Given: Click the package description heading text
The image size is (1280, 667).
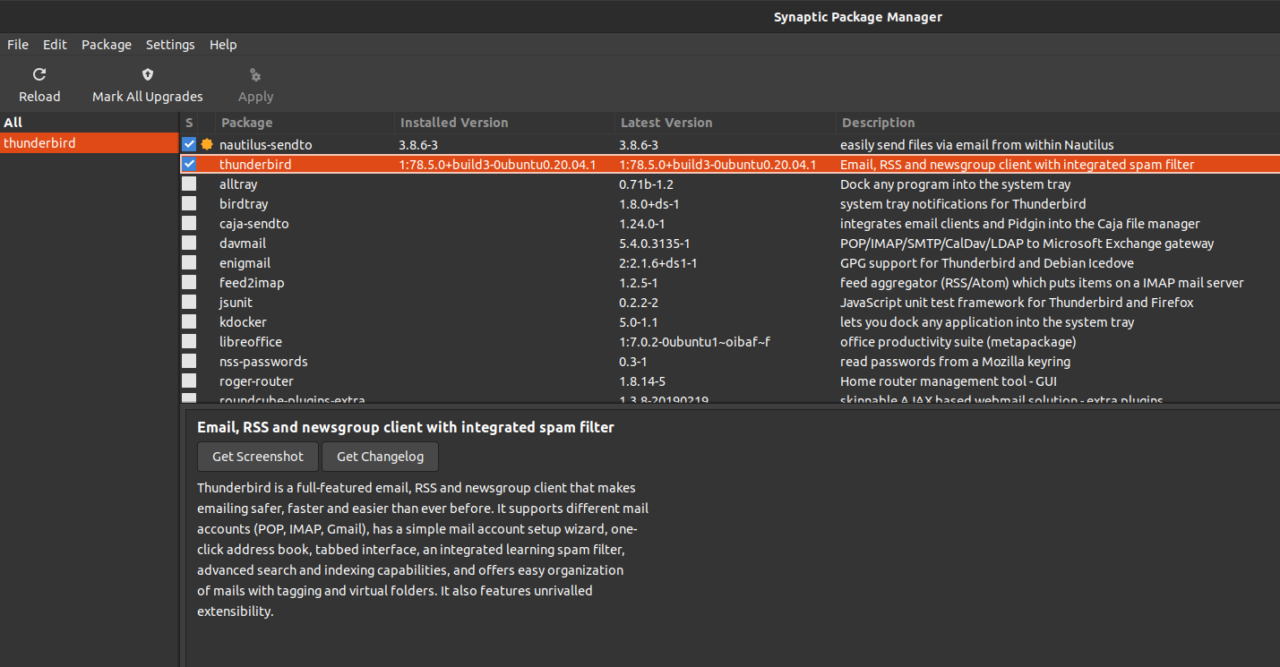Looking at the screenshot, I should (x=405, y=427).
